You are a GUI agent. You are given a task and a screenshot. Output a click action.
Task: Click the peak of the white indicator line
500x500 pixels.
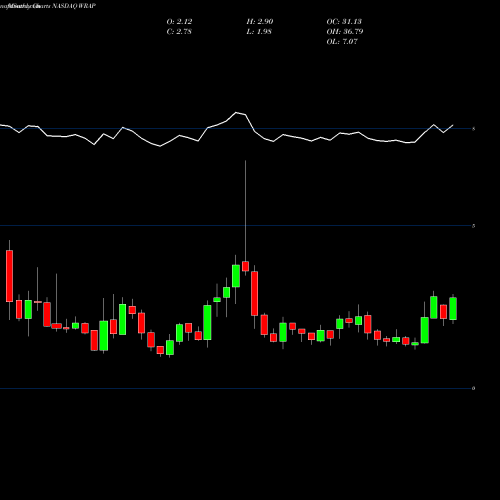(236, 112)
